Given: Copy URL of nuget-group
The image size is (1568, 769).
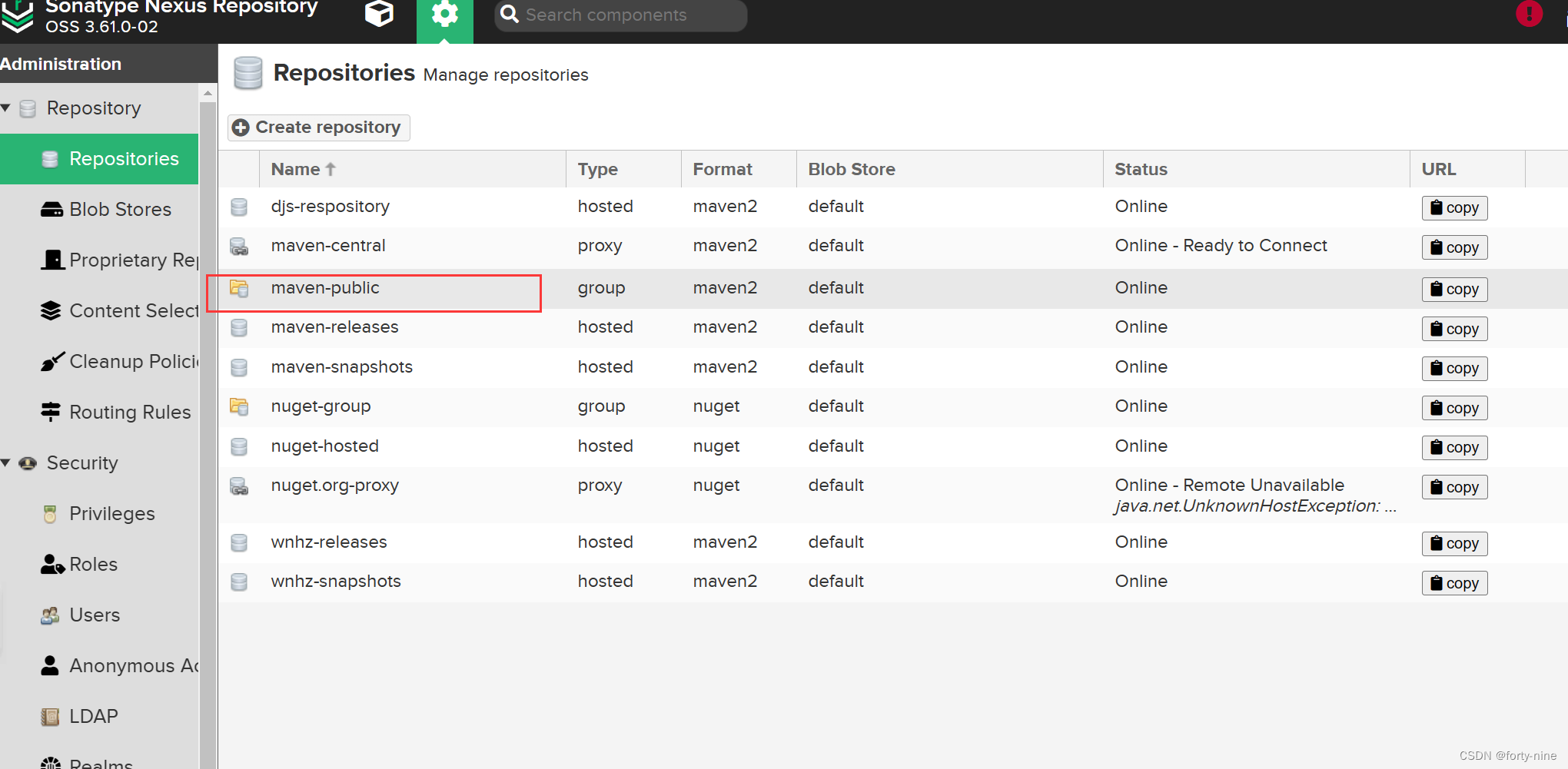Looking at the screenshot, I should pyautogui.click(x=1454, y=408).
